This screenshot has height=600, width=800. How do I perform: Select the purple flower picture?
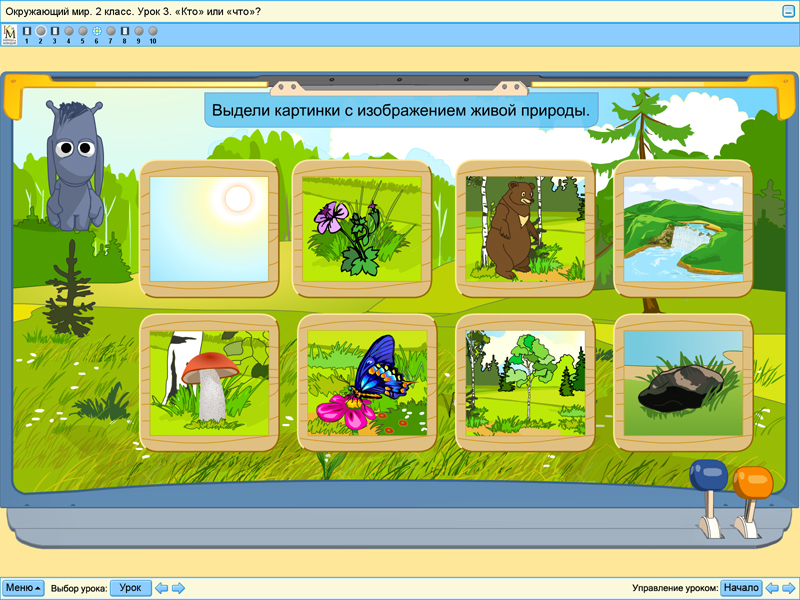tap(362, 229)
